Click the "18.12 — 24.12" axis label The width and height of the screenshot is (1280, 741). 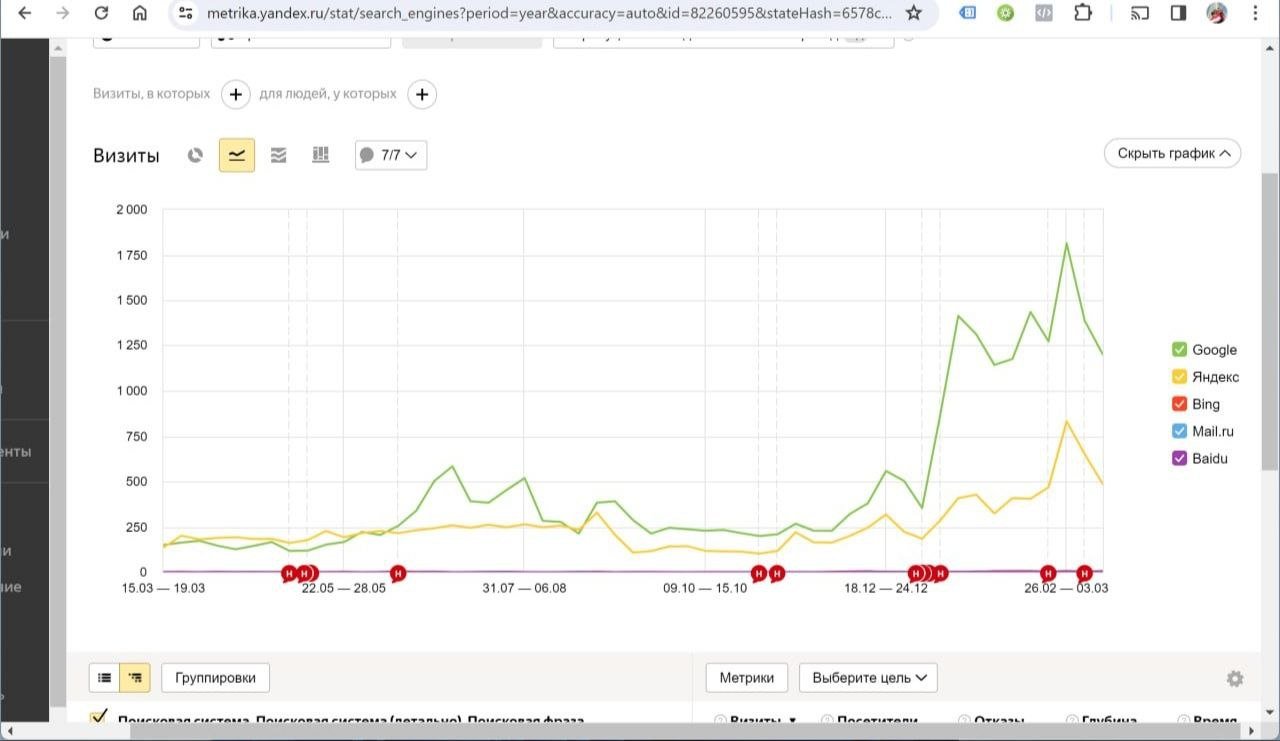[886, 588]
